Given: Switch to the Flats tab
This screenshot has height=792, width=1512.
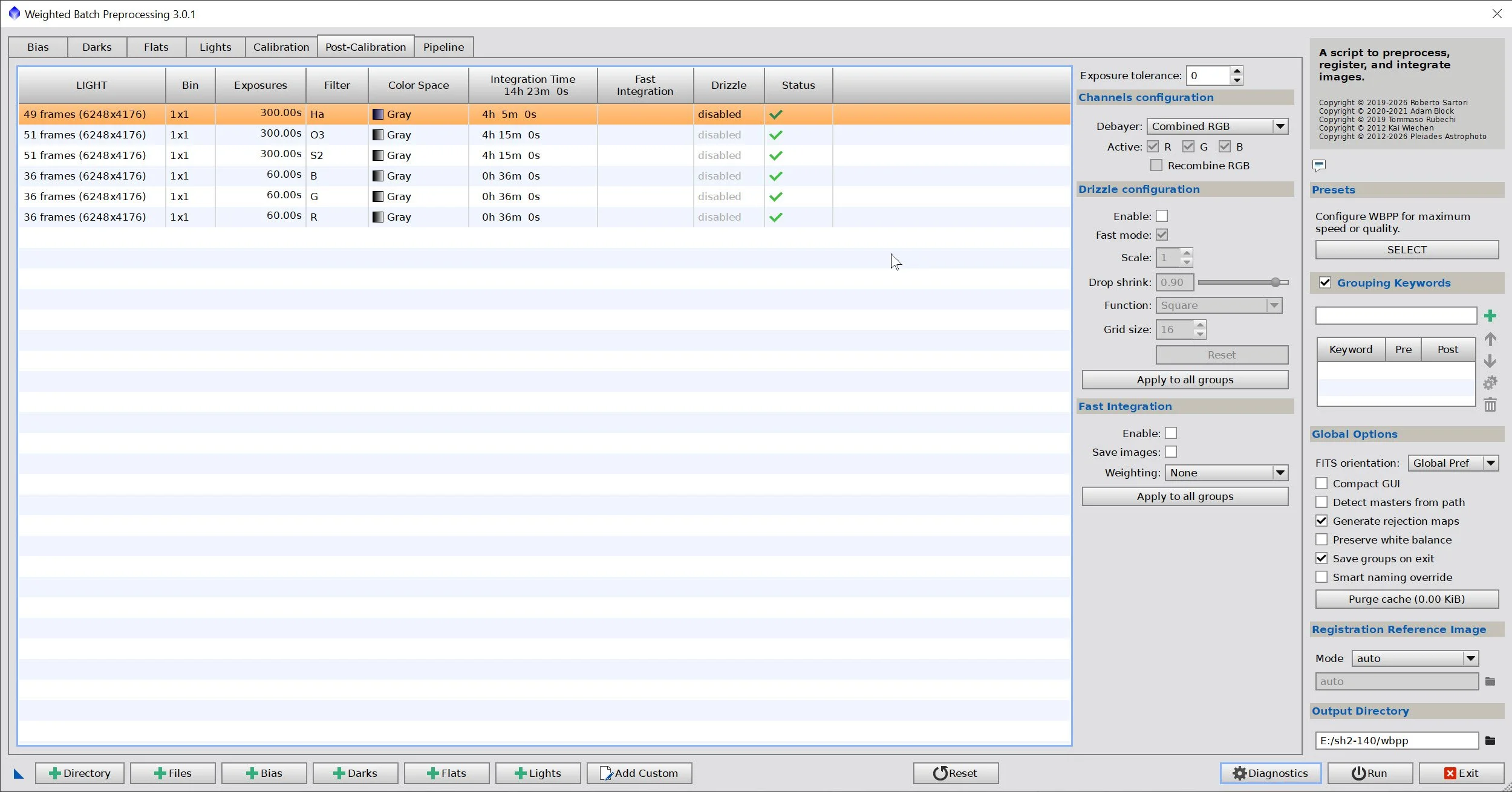Looking at the screenshot, I should click(156, 47).
